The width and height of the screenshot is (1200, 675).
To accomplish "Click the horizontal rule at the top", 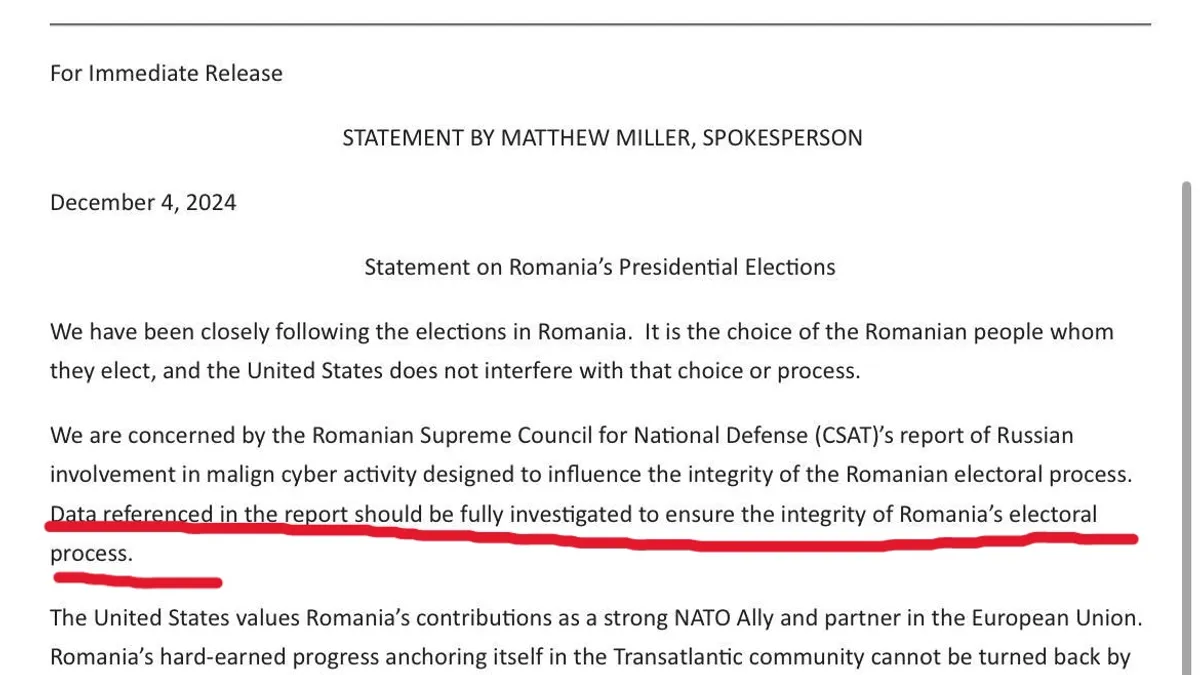I will click(x=600, y=23).
